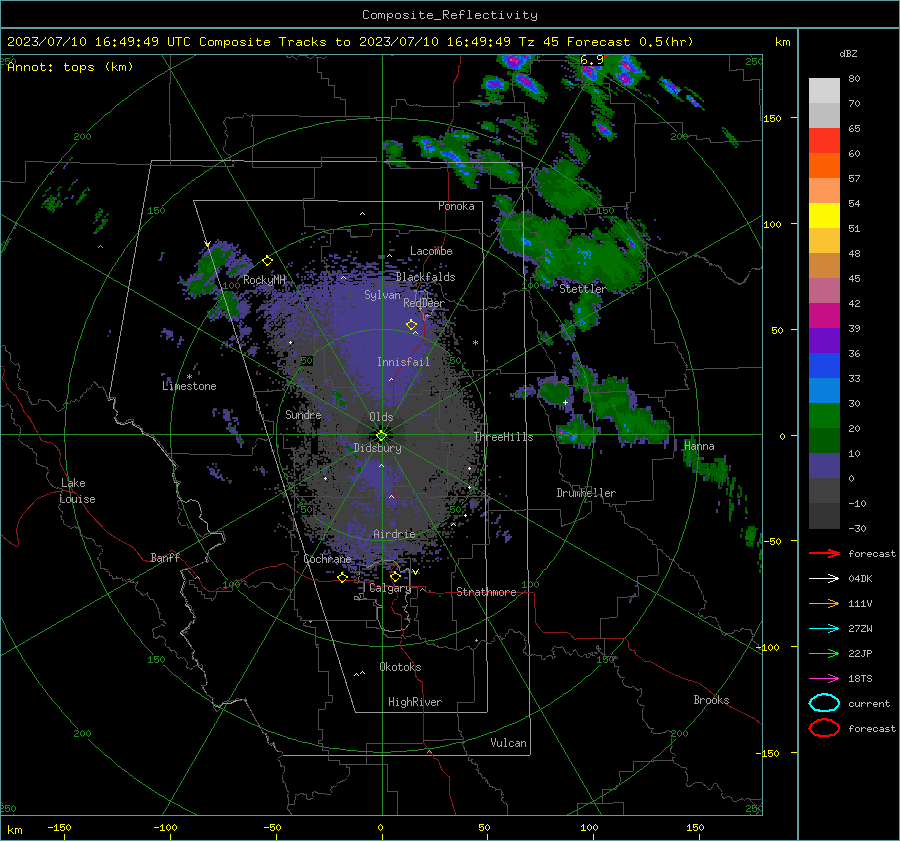Click the dBZ scale heading

(x=848, y=53)
